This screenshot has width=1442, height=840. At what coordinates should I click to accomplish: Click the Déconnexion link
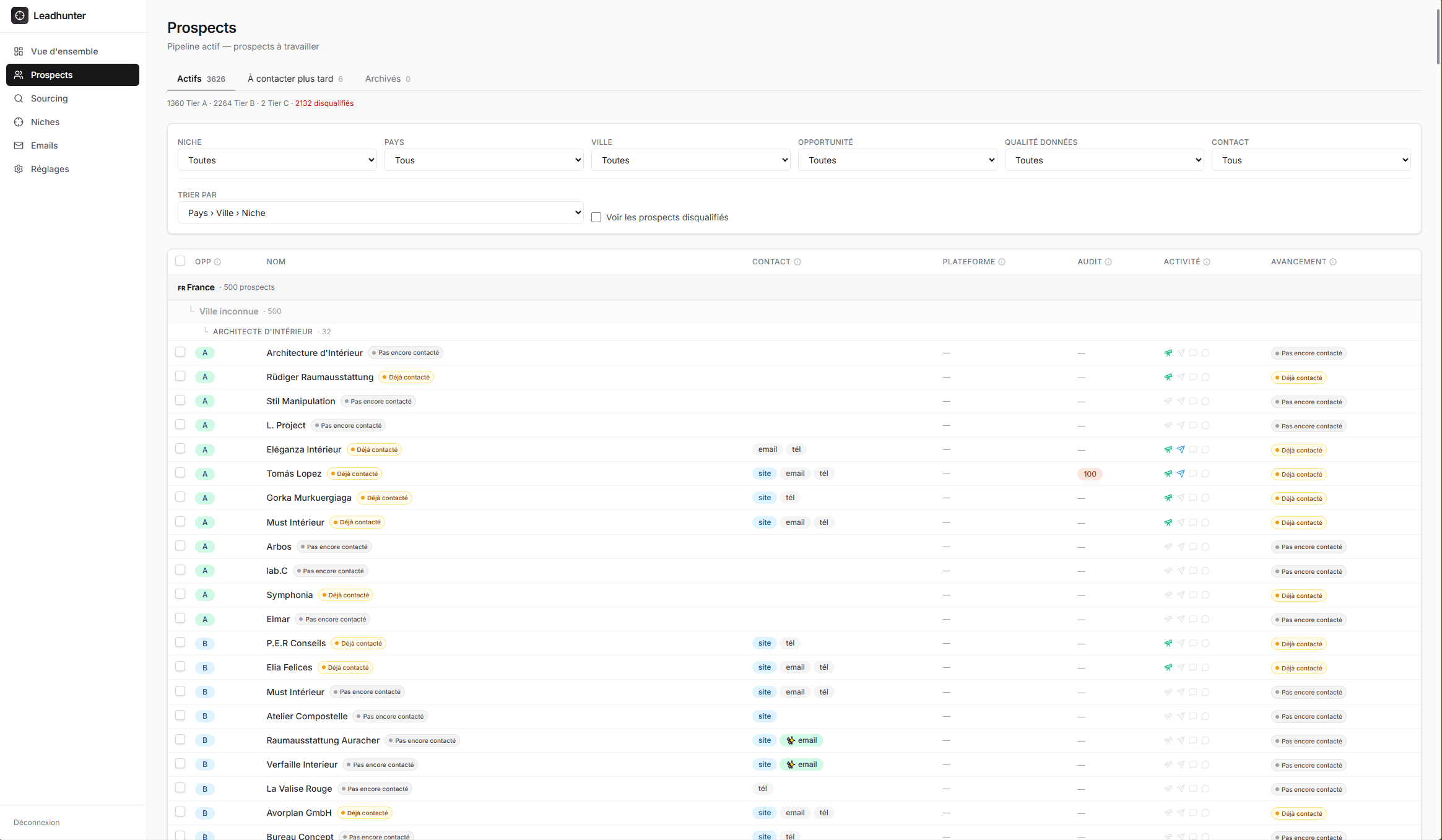pyautogui.click(x=37, y=823)
